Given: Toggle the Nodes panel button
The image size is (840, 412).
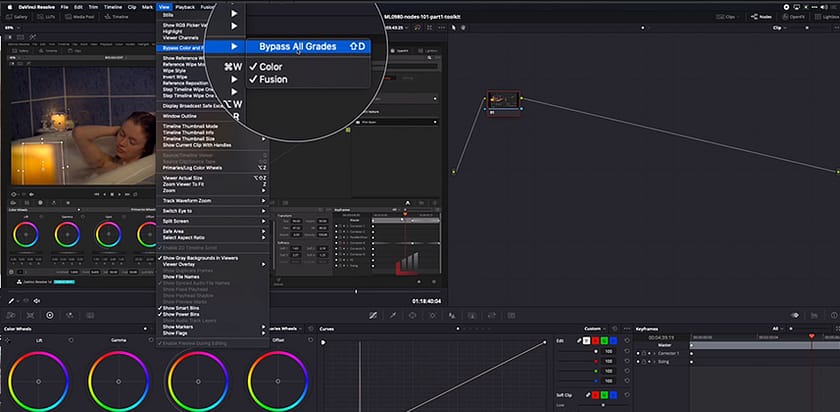Looking at the screenshot, I should click(761, 17).
